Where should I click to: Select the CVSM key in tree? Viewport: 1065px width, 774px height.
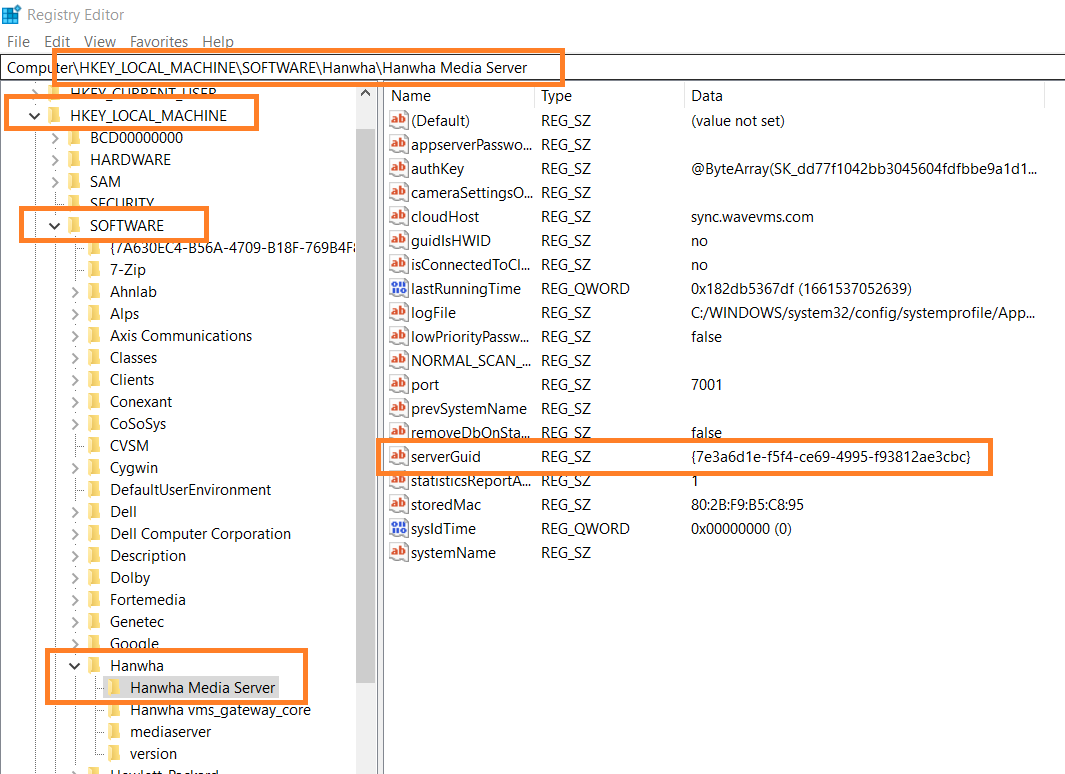click(x=129, y=445)
